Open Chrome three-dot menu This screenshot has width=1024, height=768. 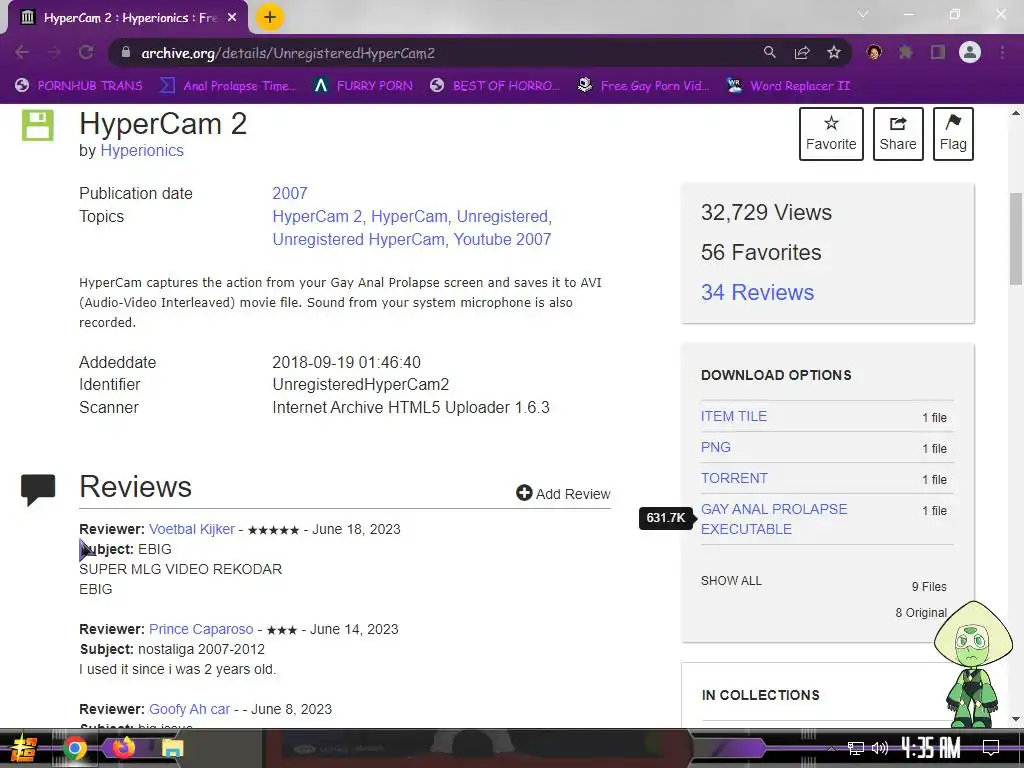pos(1002,53)
